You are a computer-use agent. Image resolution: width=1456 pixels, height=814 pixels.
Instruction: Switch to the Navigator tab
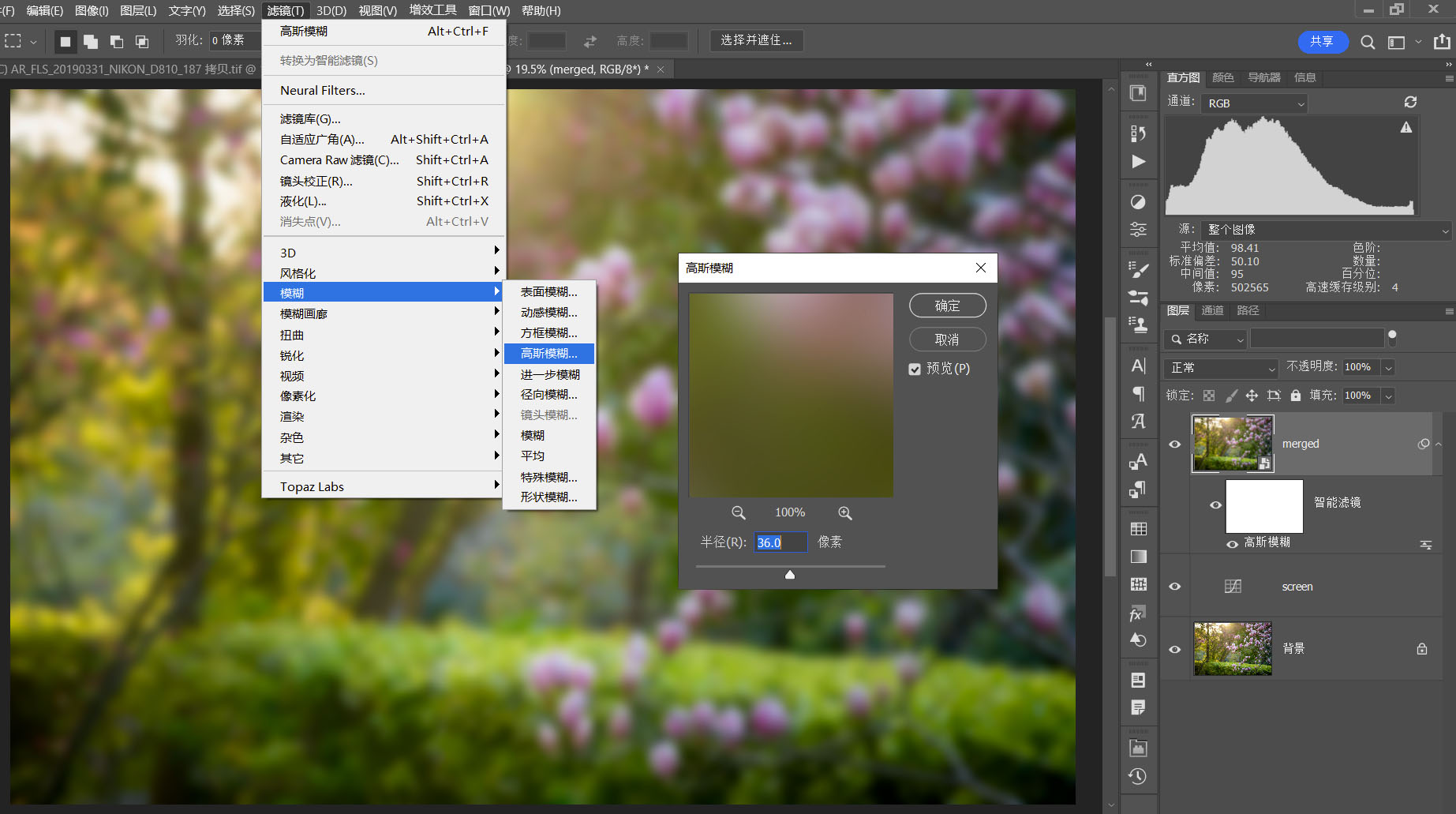click(x=1264, y=77)
